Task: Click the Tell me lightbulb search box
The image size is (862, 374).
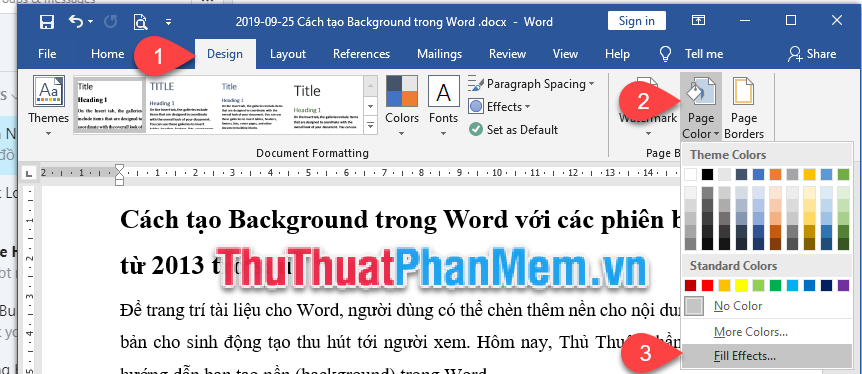Action: [691, 54]
